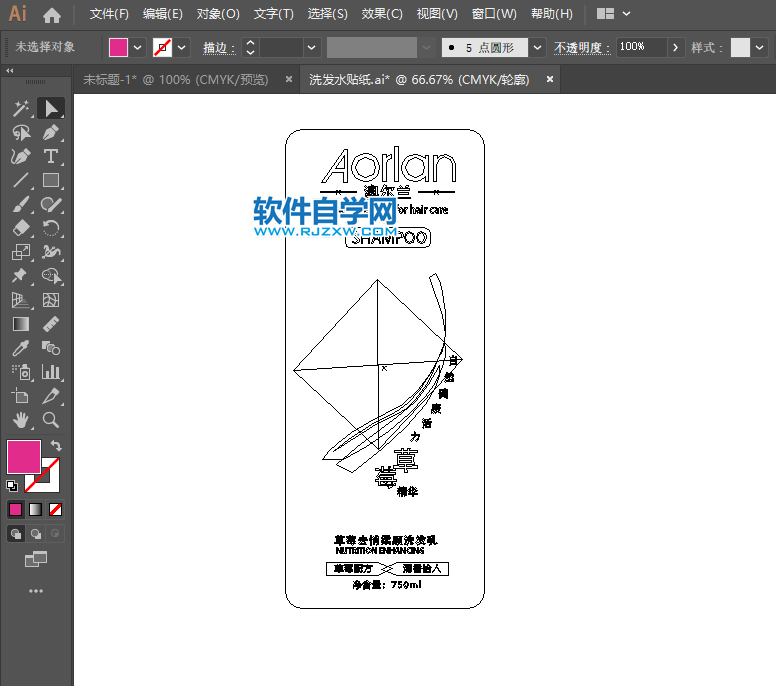Select the Slice tool
Screen dimensions: 776x686
[51, 396]
